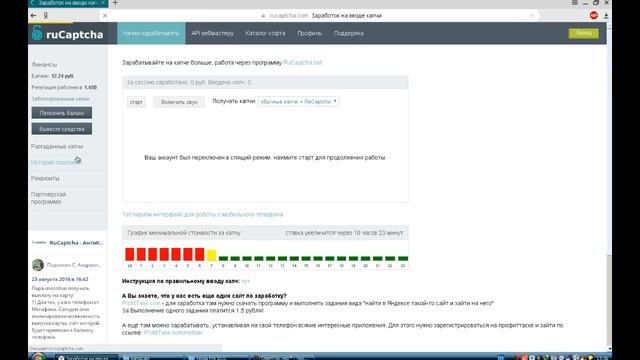This screenshot has width=640, height=360.
Task: Click the green bar for hour 23
Action: point(403,258)
